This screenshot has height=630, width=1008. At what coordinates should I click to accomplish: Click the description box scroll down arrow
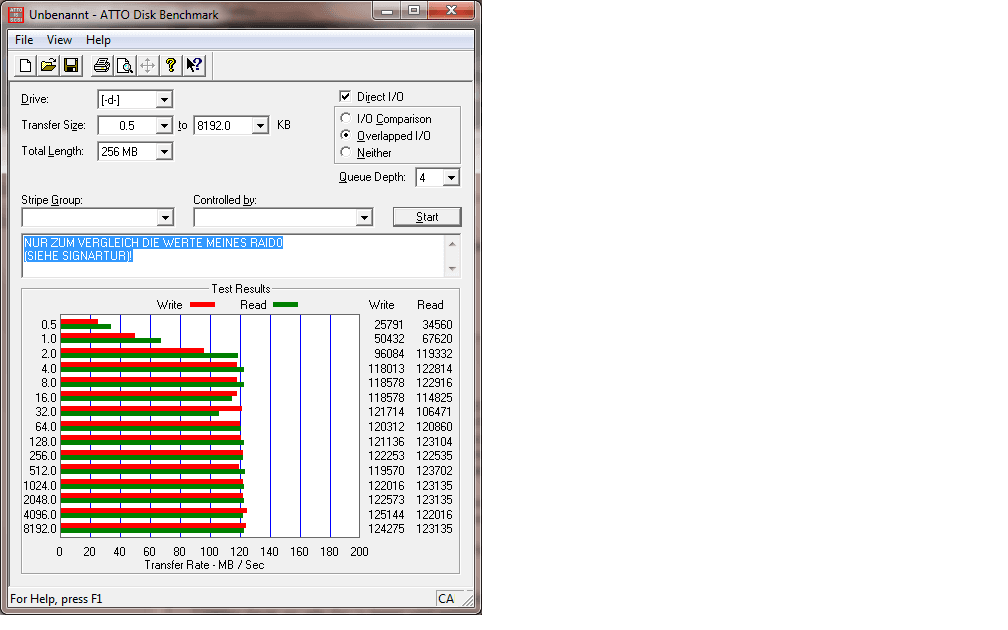(452, 269)
